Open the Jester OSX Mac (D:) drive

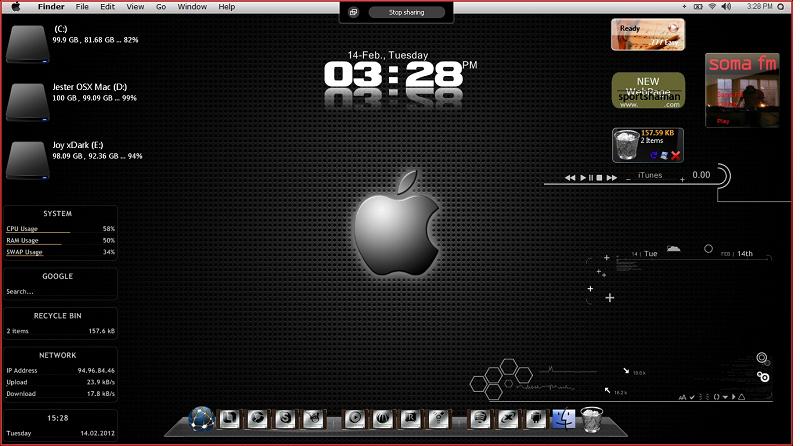tap(28, 103)
